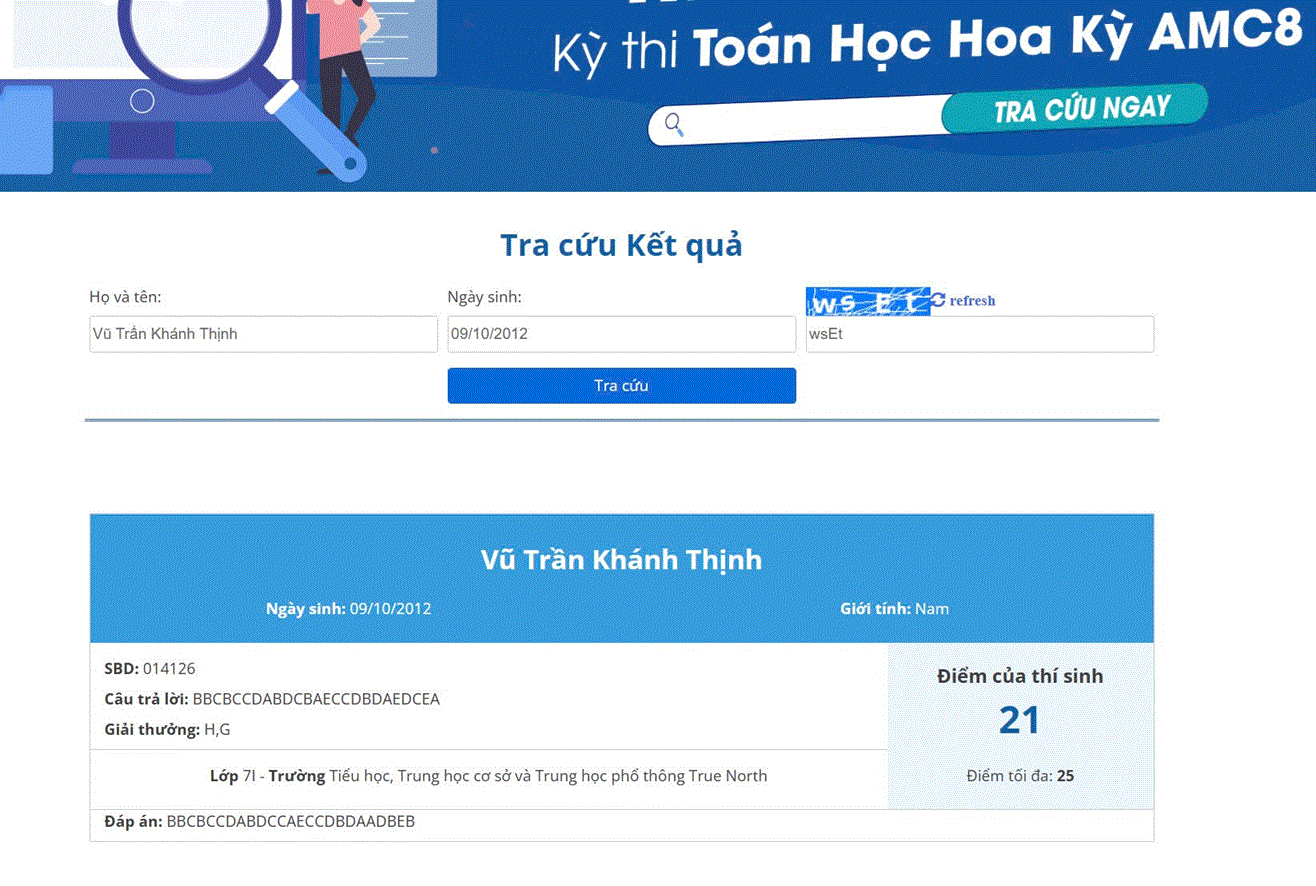Click the Ngày sinh form label

484,297
